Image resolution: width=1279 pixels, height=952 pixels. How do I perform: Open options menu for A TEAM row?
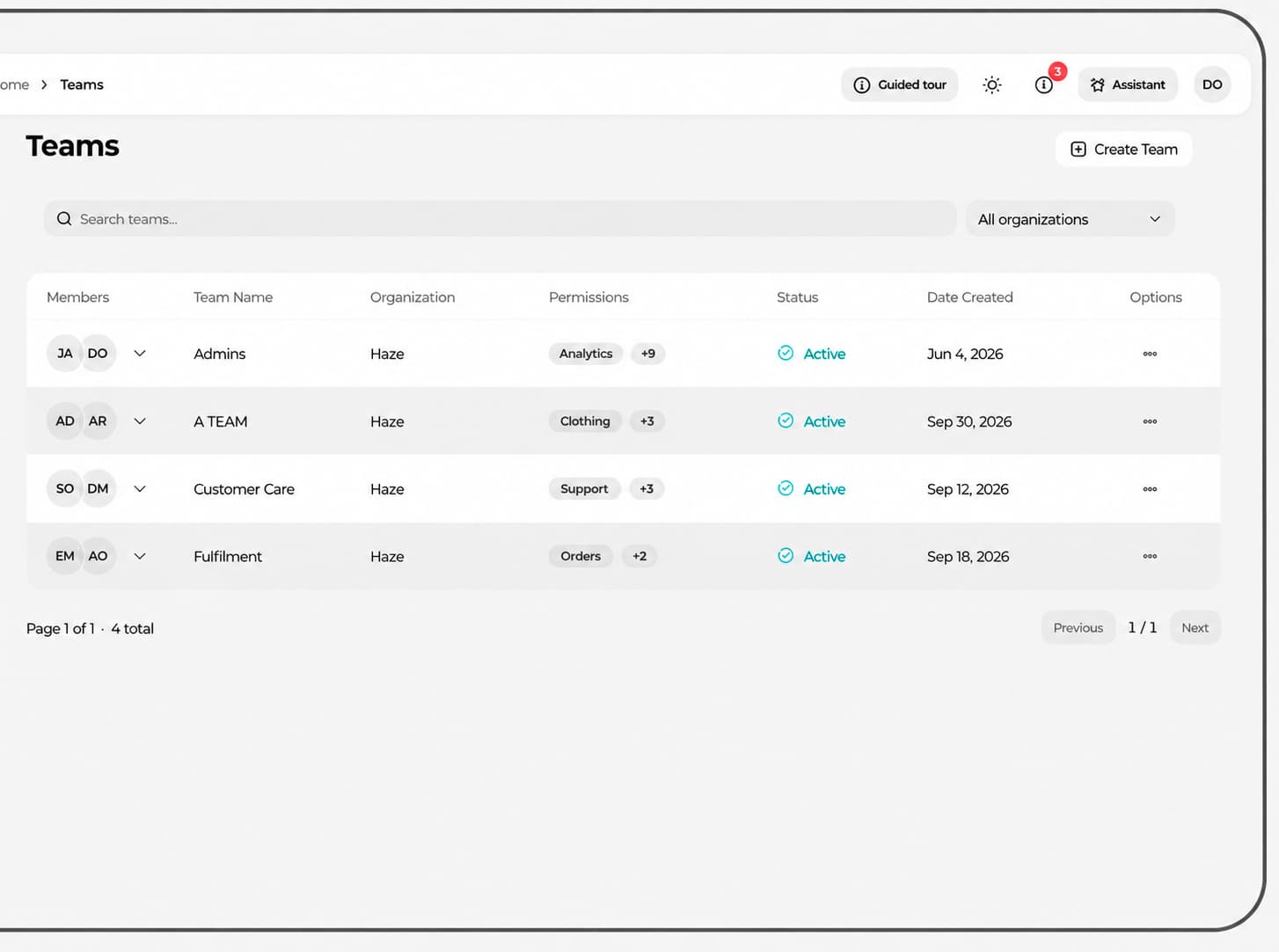pyautogui.click(x=1150, y=421)
